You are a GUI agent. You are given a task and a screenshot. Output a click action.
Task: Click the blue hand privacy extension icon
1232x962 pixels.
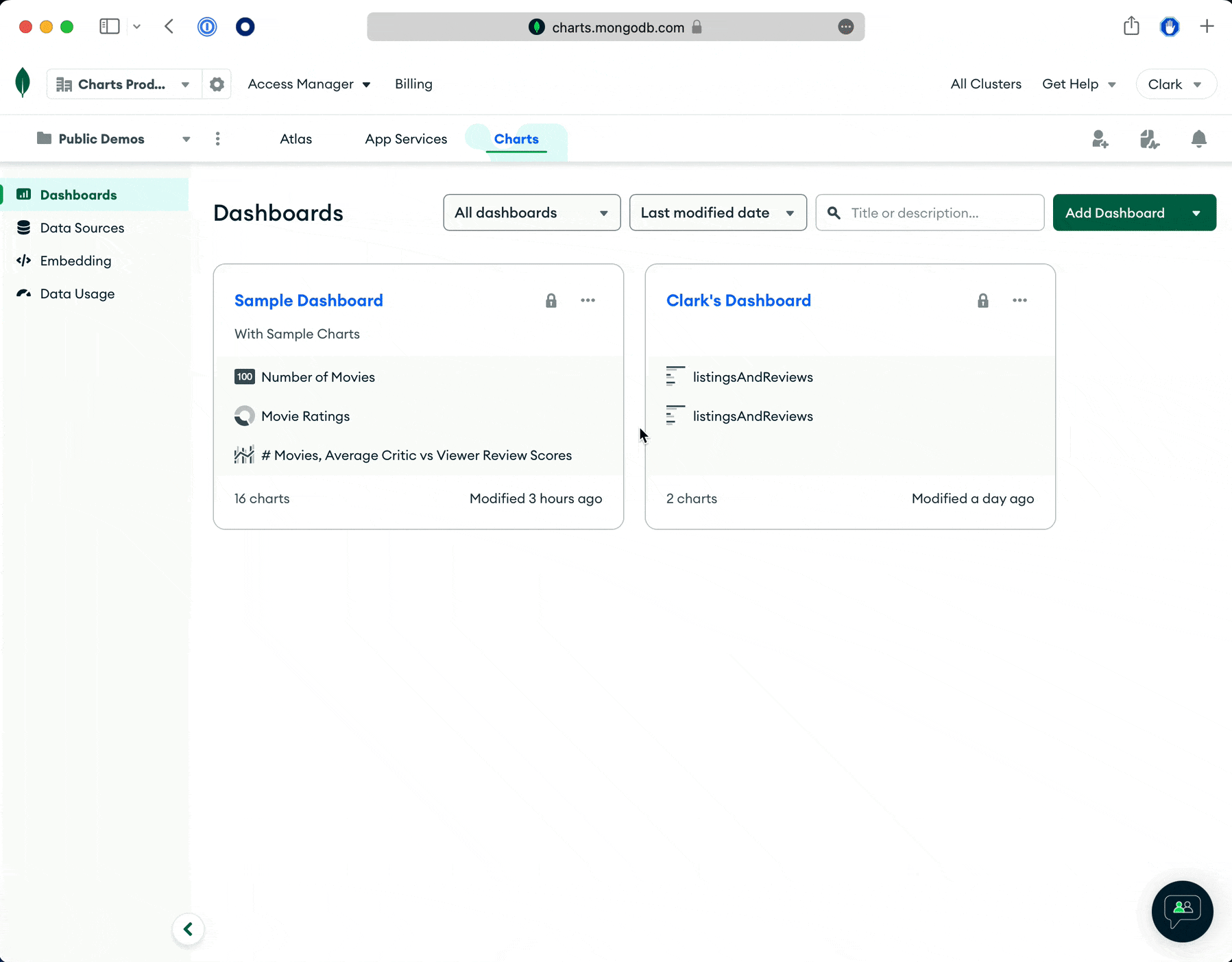pos(1170,27)
